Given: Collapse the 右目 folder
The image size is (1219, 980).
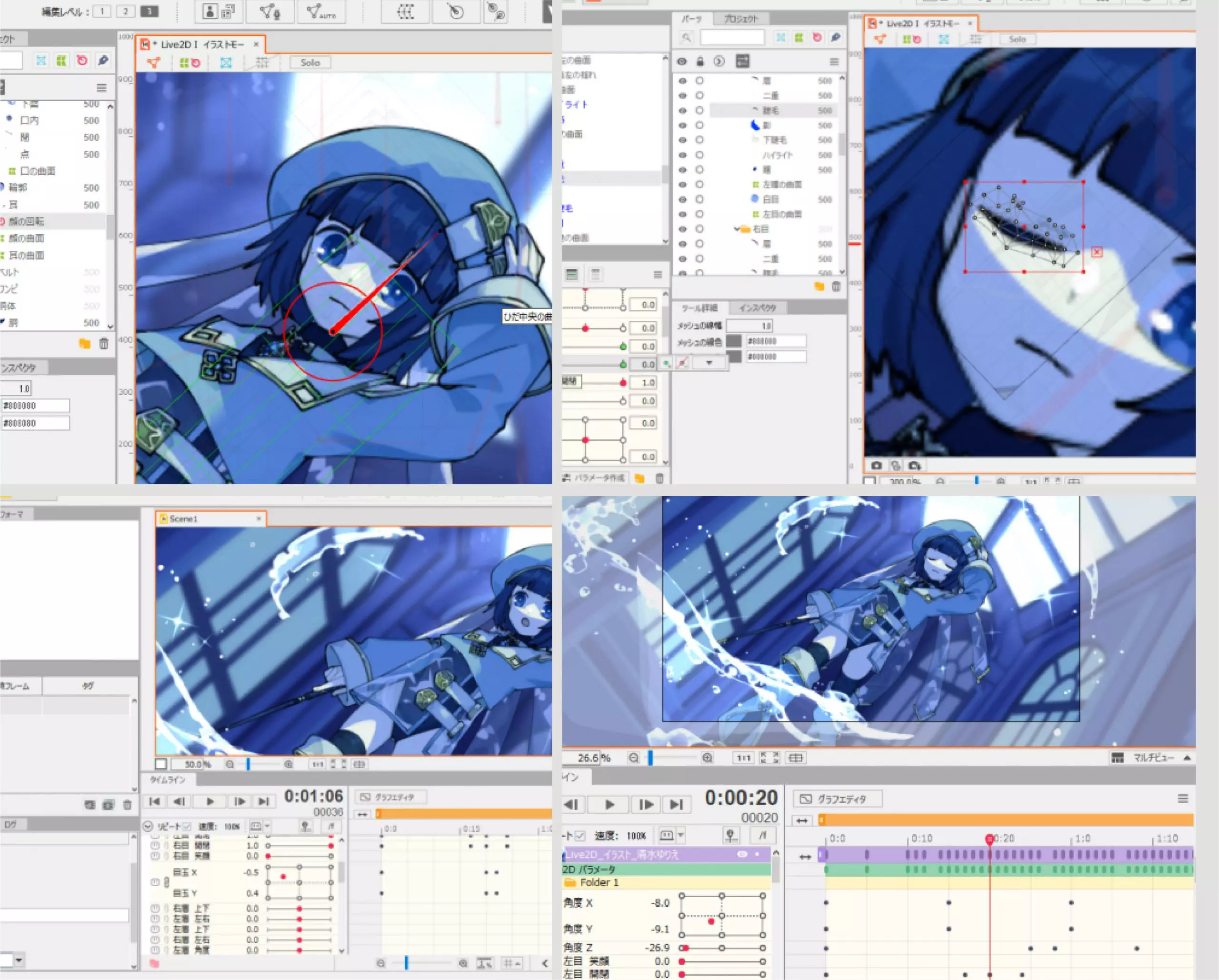Looking at the screenshot, I should coord(737,229).
